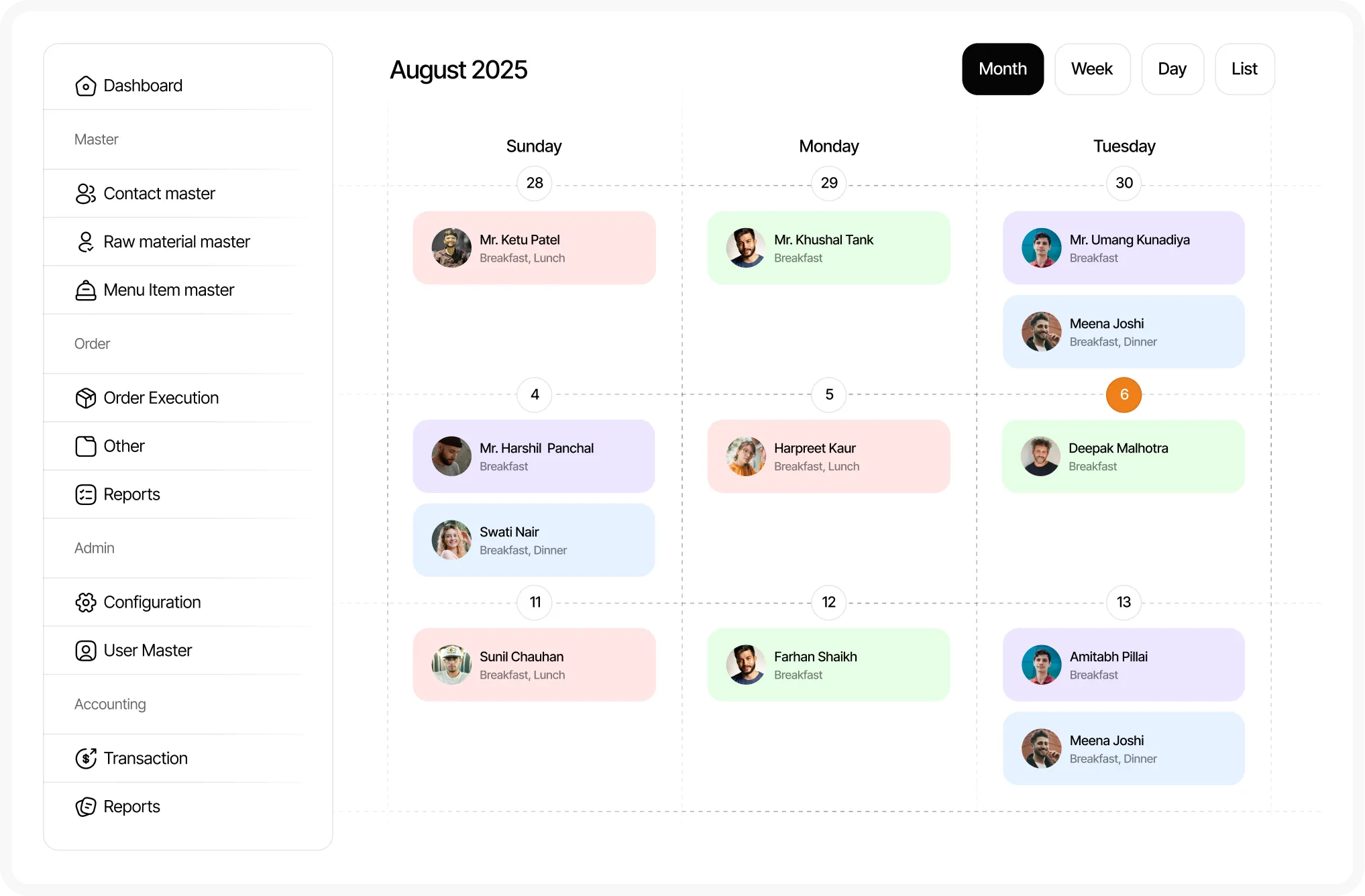Viewport: 1365px width, 896px height.
Task: Switch to Week view
Action: pos(1092,68)
